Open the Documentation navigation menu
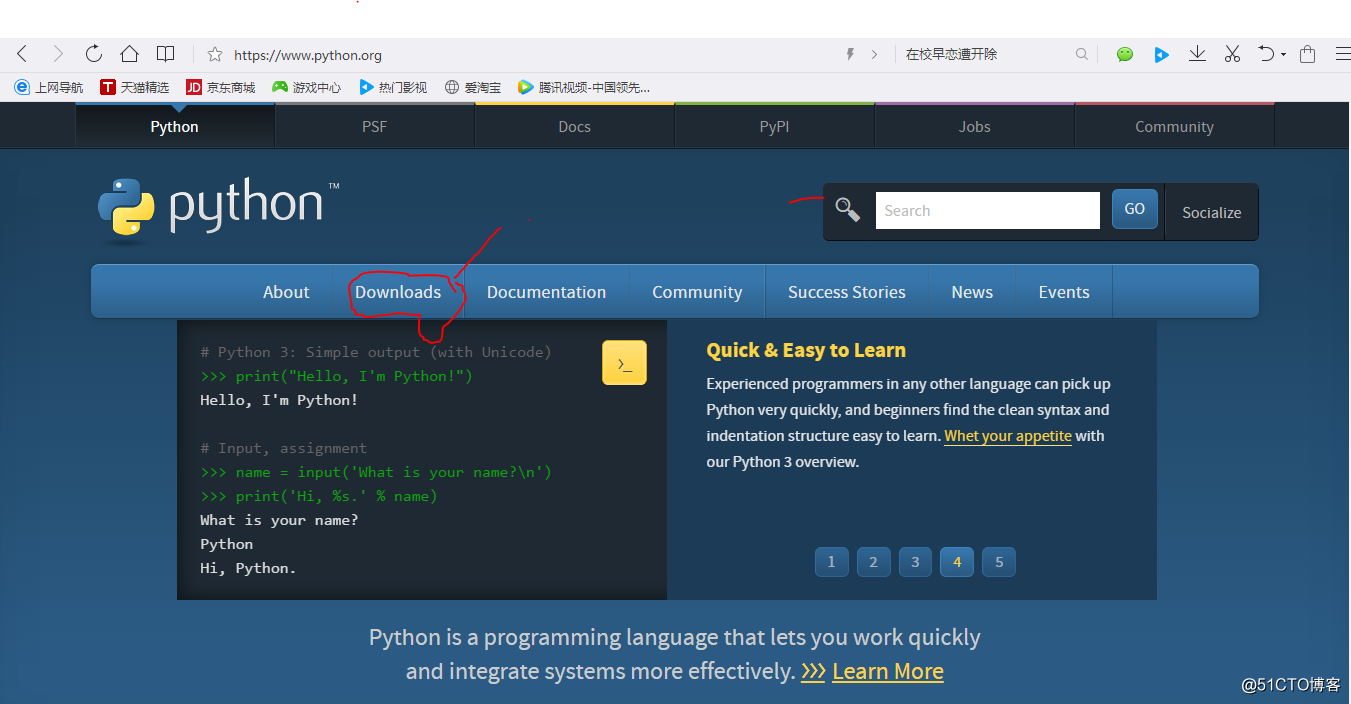 546,292
